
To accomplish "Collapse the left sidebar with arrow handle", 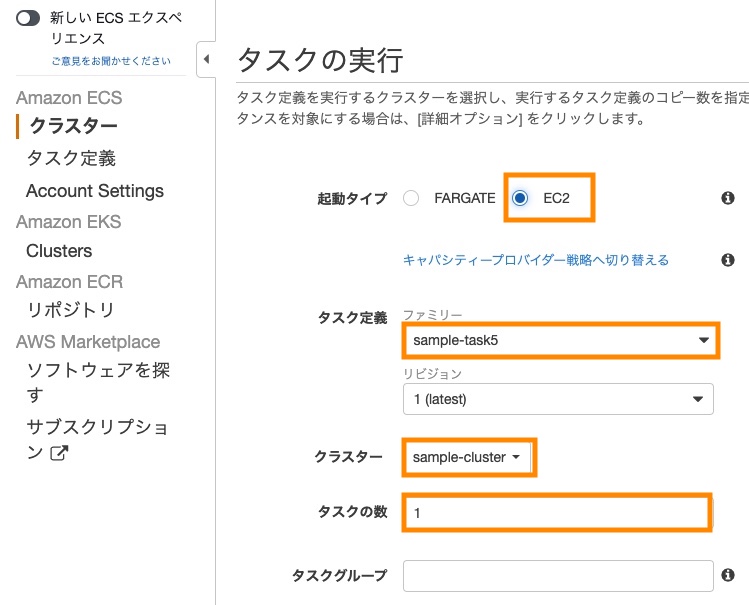I will (x=206, y=59).
